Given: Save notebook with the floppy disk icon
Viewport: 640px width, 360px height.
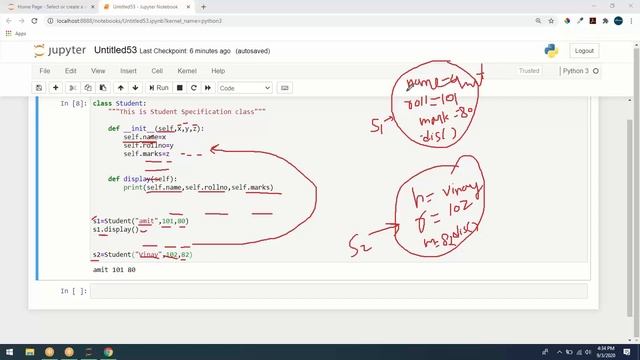Looking at the screenshot, I should [x=39, y=88].
